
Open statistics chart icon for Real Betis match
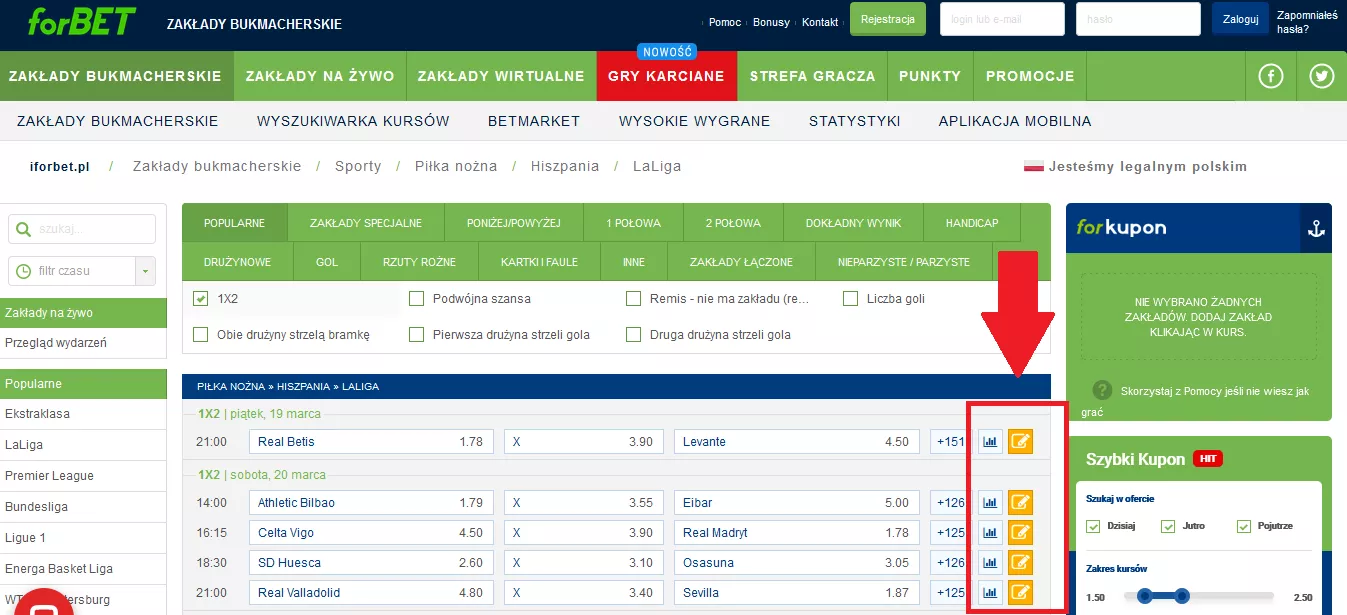(990, 442)
